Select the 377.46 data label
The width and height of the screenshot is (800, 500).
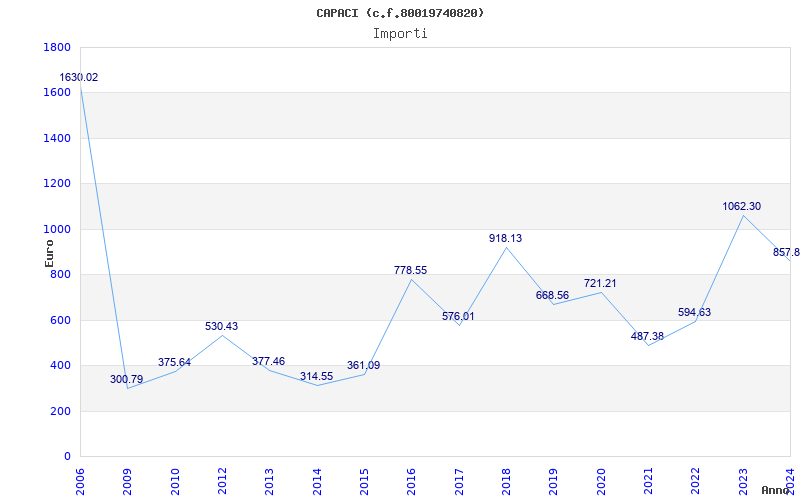tap(268, 361)
